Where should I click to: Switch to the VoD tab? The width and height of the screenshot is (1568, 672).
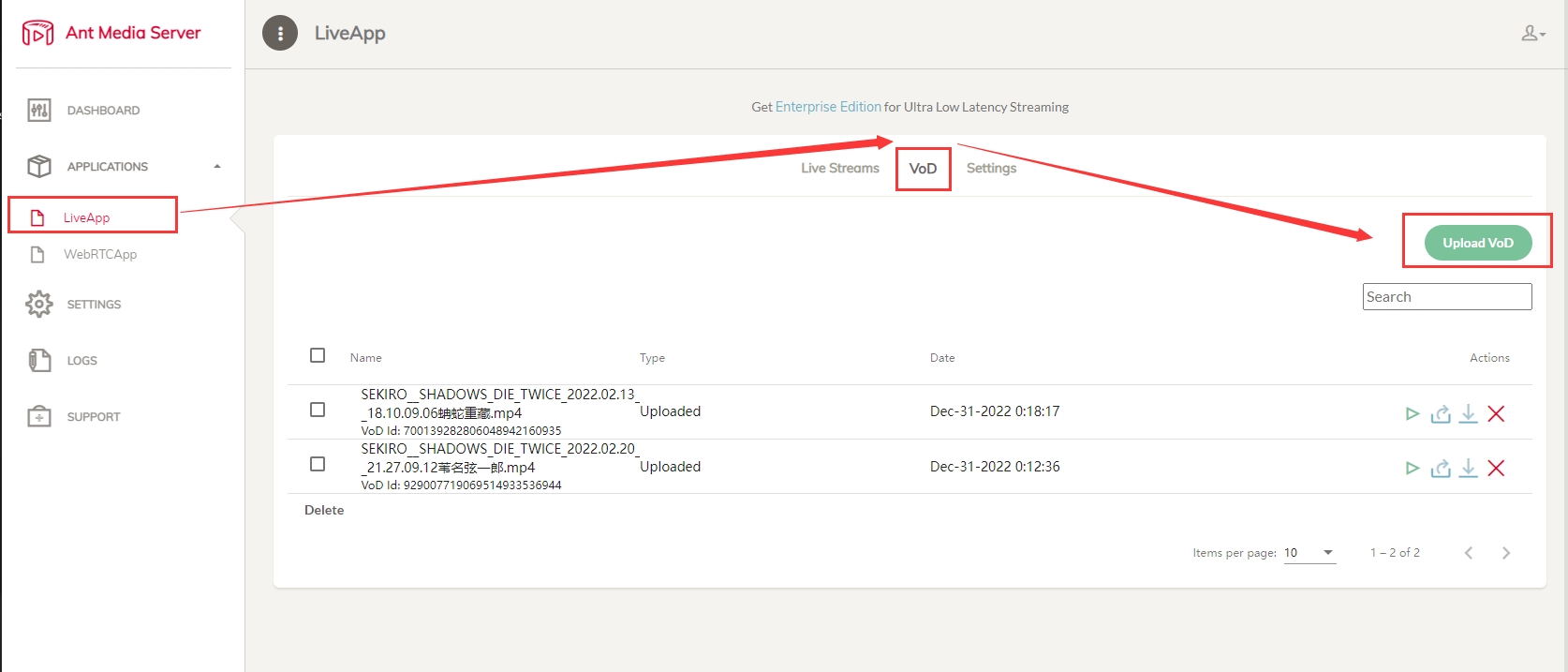click(x=923, y=169)
